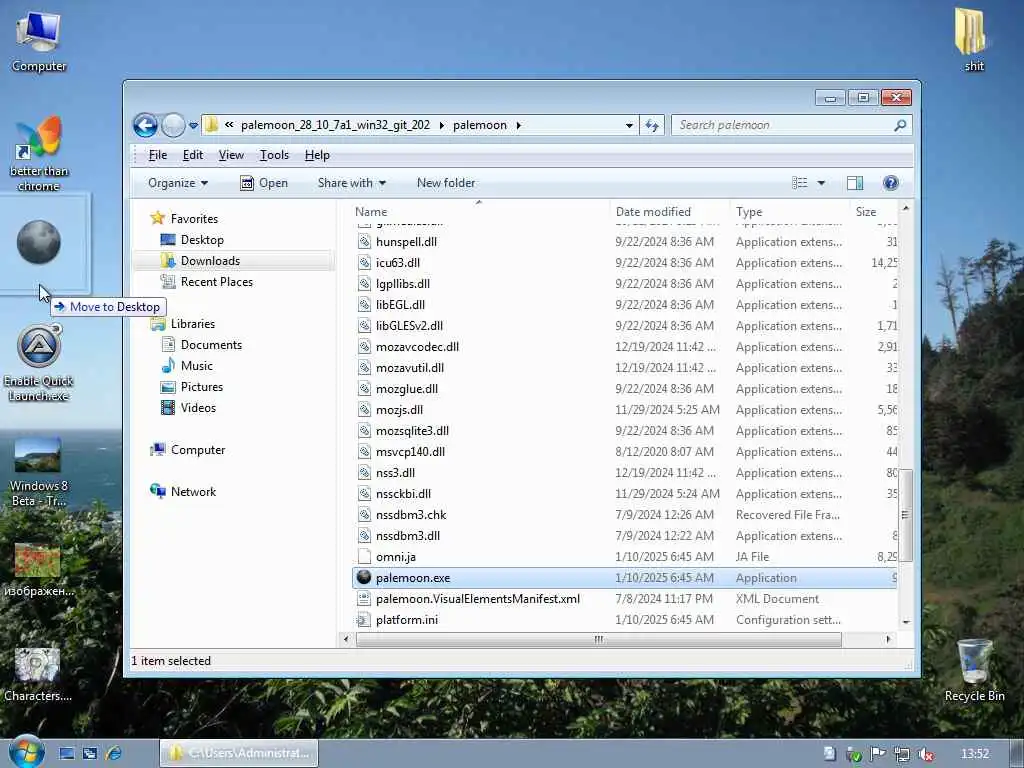Open the Edit menu
This screenshot has height=768, width=1024.
click(x=193, y=155)
